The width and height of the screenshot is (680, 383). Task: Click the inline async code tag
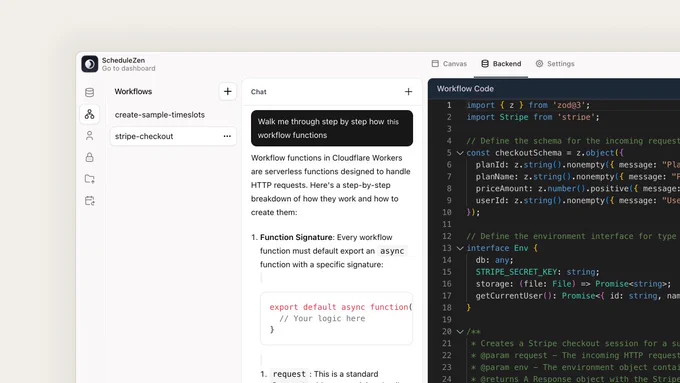392,251
